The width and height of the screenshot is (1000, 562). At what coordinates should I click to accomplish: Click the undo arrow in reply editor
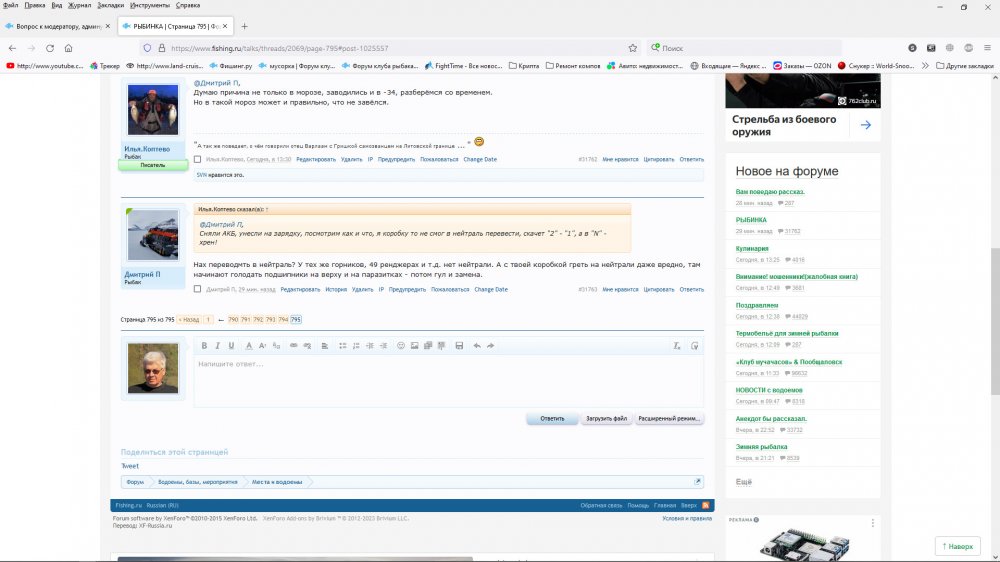[x=476, y=345]
